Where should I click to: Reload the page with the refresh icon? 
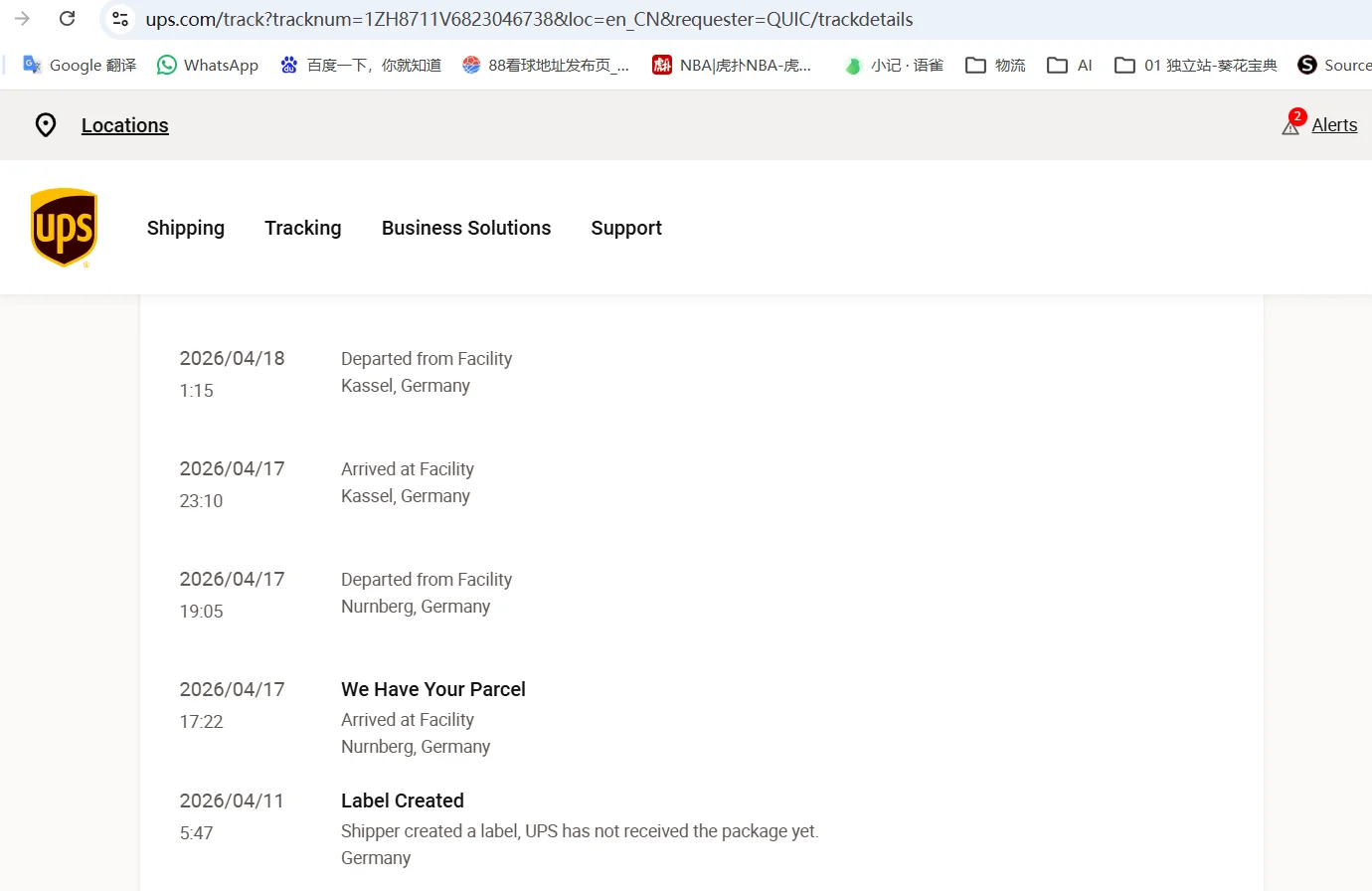tap(68, 19)
